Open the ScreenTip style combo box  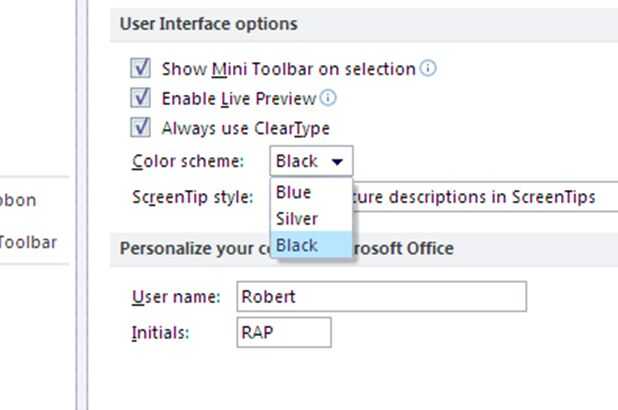point(480,197)
